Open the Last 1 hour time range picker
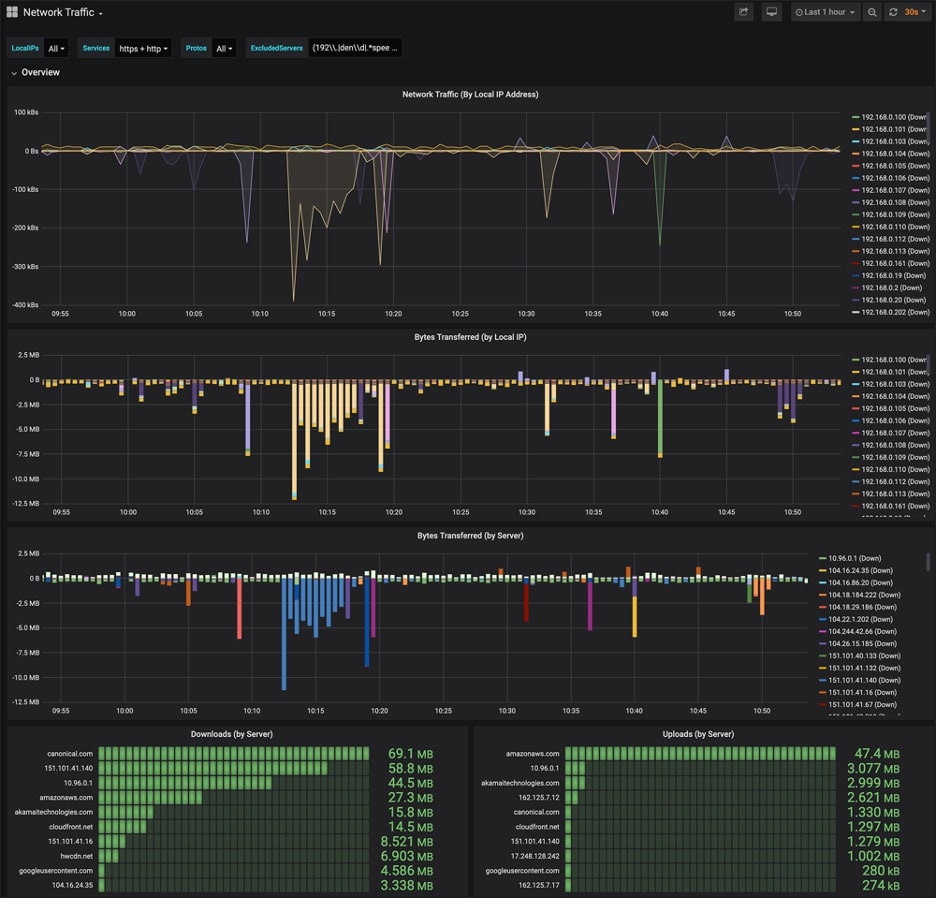The height and width of the screenshot is (898, 936). [x=825, y=12]
